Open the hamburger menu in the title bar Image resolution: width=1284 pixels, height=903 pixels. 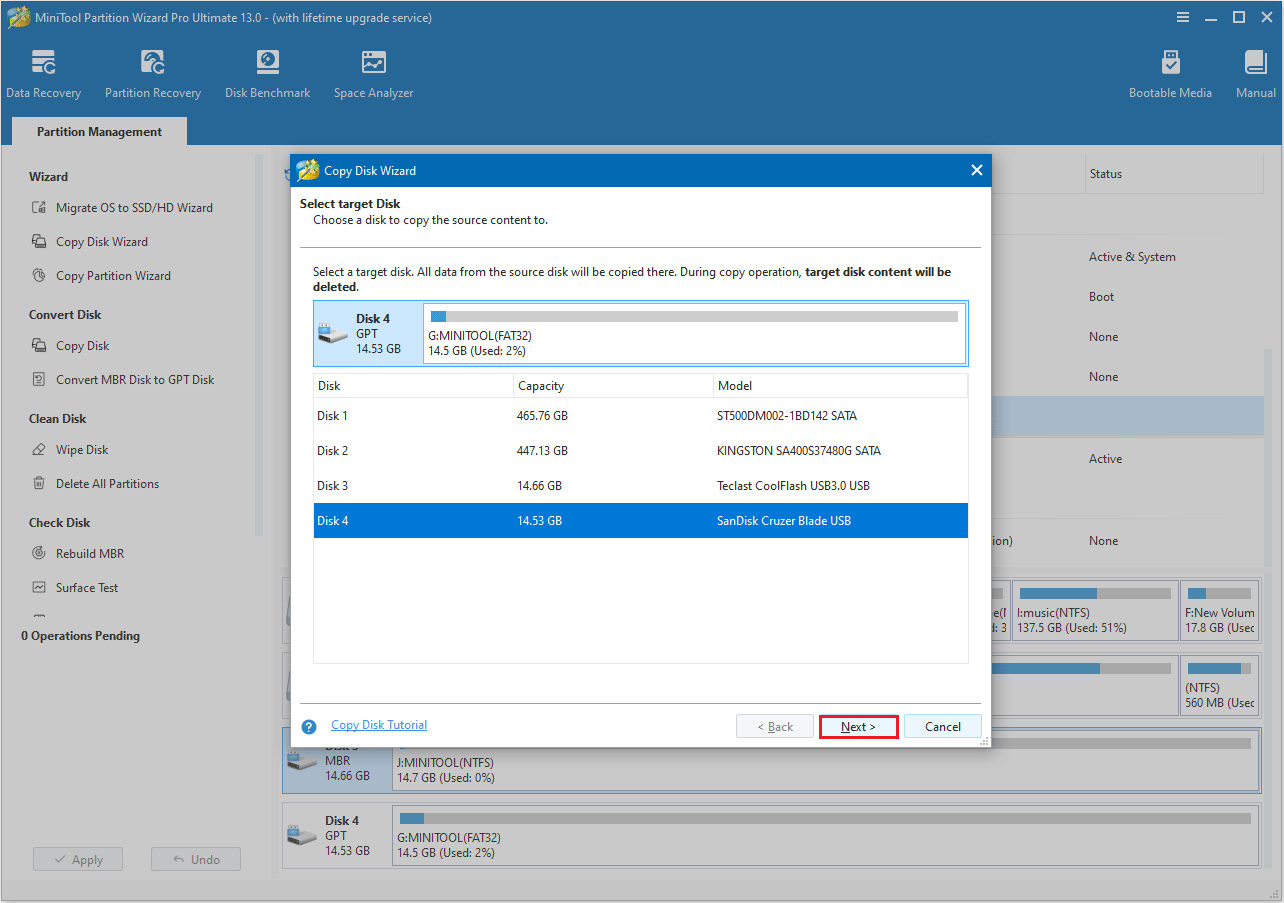[x=1183, y=17]
